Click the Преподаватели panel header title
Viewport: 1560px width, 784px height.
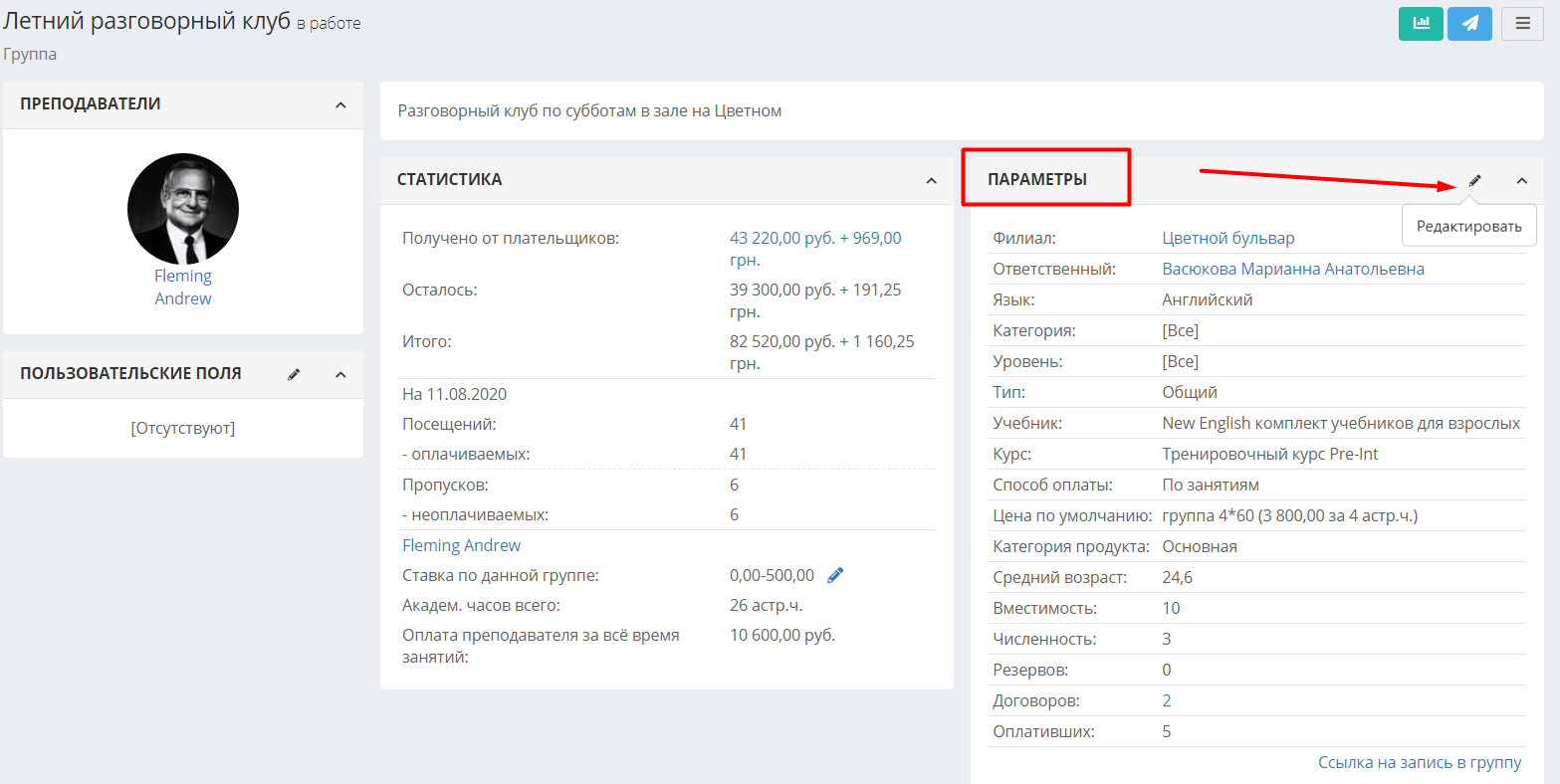pos(91,104)
